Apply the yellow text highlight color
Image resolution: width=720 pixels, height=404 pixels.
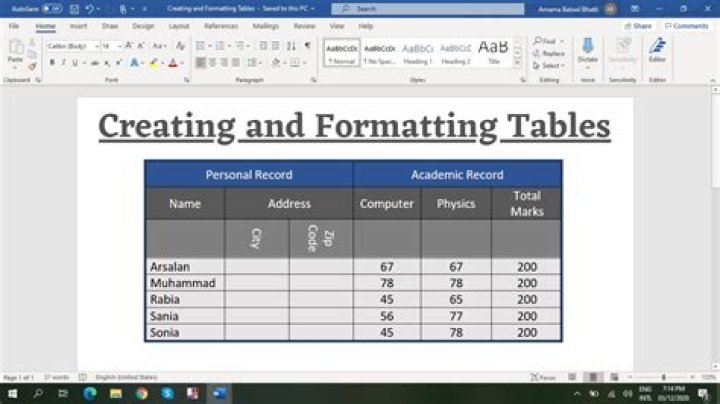coord(154,63)
